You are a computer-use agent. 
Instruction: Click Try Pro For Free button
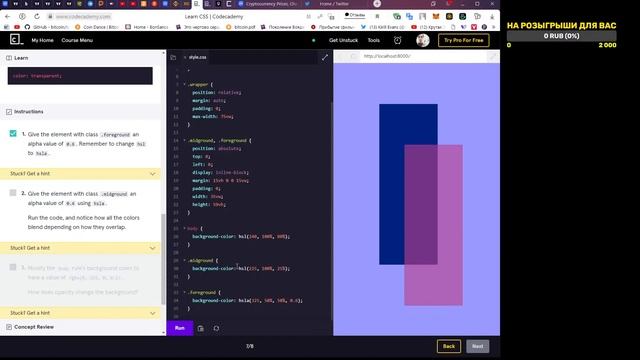click(463, 40)
